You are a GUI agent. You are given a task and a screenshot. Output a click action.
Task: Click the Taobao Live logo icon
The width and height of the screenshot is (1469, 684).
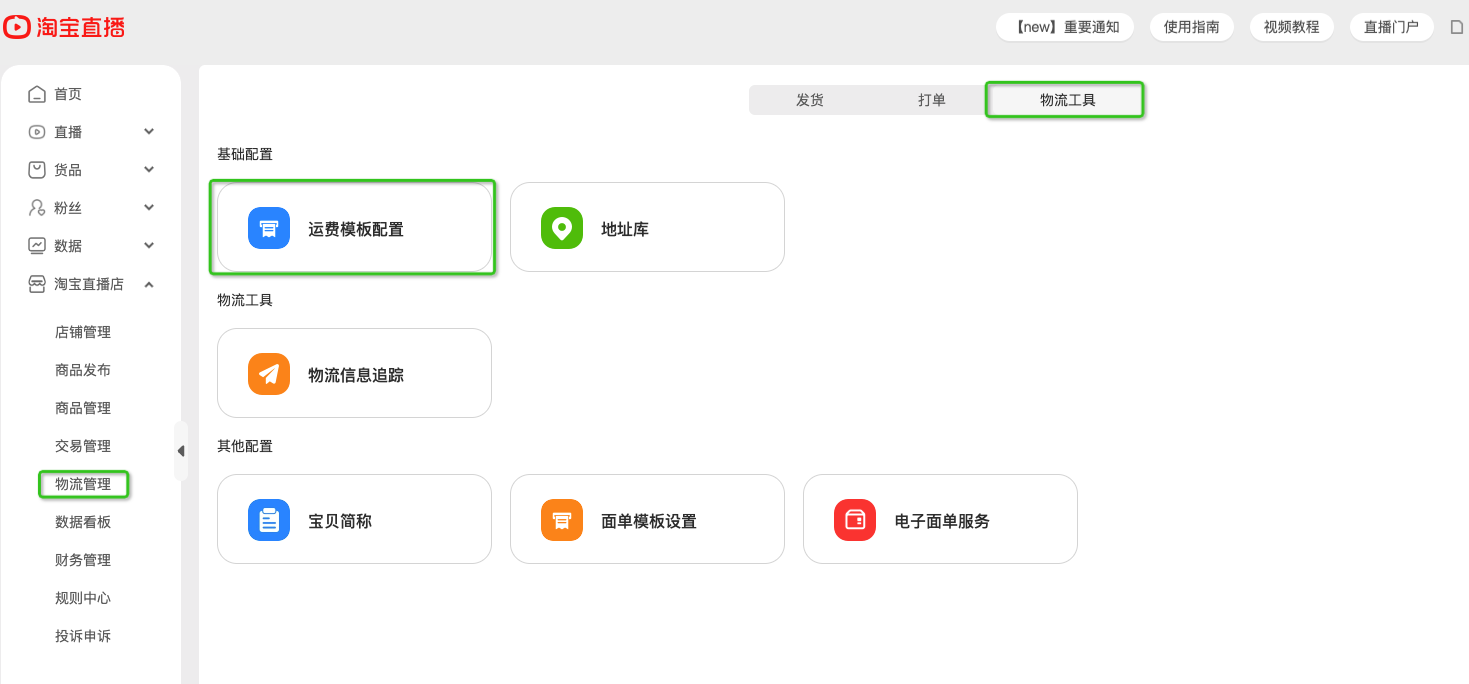17,27
